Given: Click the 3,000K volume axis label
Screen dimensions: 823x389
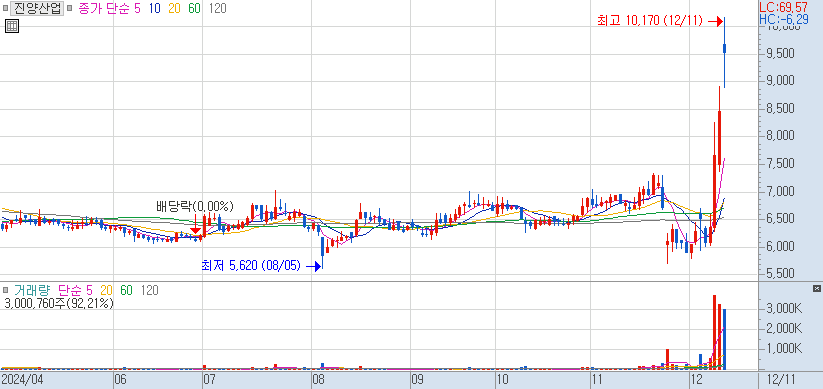Looking at the screenshot, I should [x=783, y=309].
